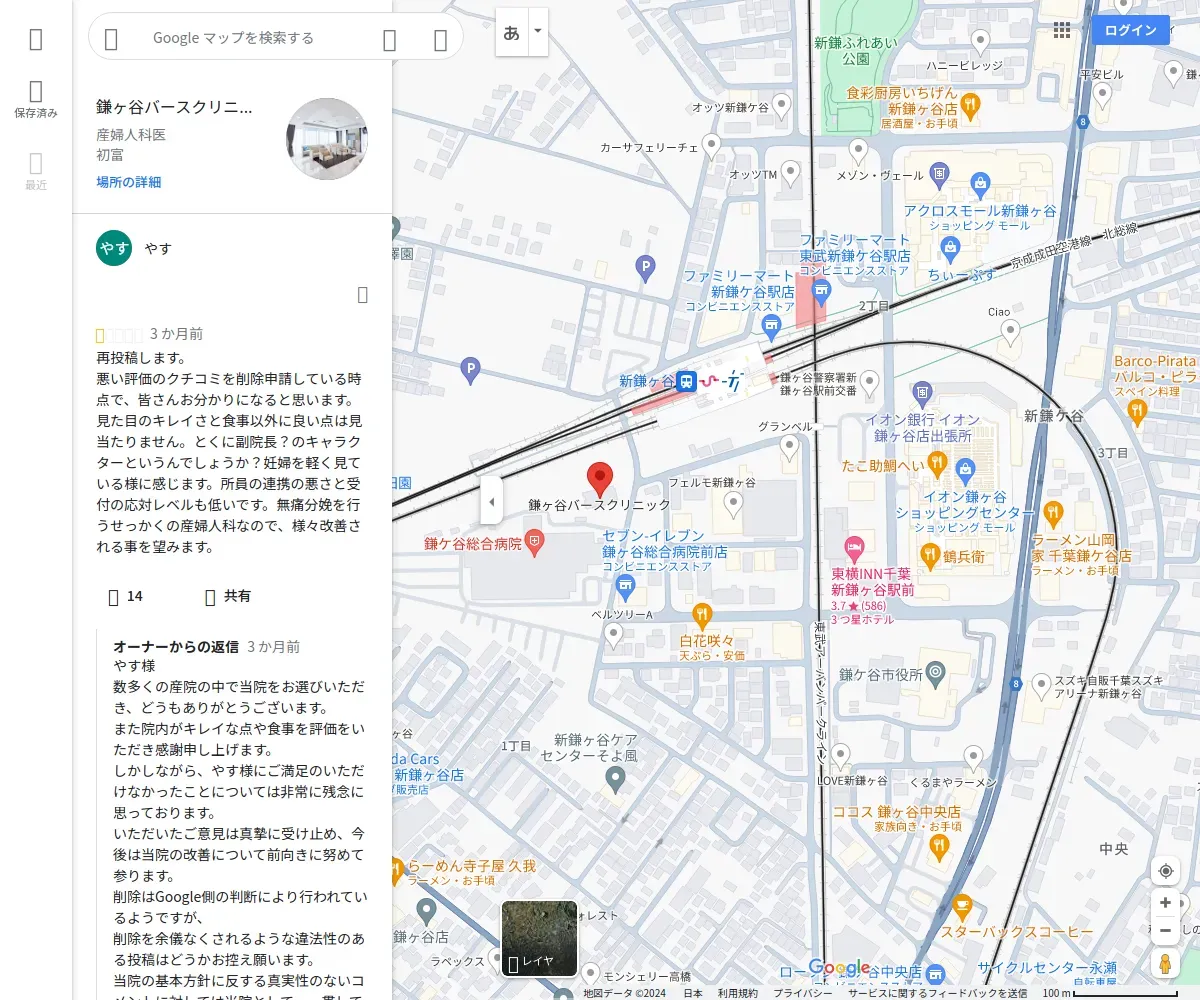Select the 鎌ヶ谷警察署新鎌ケ谷駅前交番 marker
The image size is (1200, 1000).
pos(870,381)
